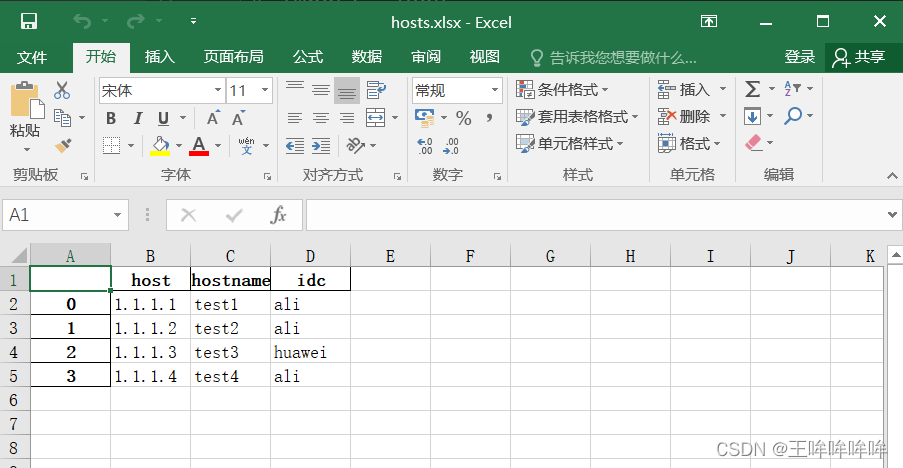Select bottom vertical alignment

[347, 90]
